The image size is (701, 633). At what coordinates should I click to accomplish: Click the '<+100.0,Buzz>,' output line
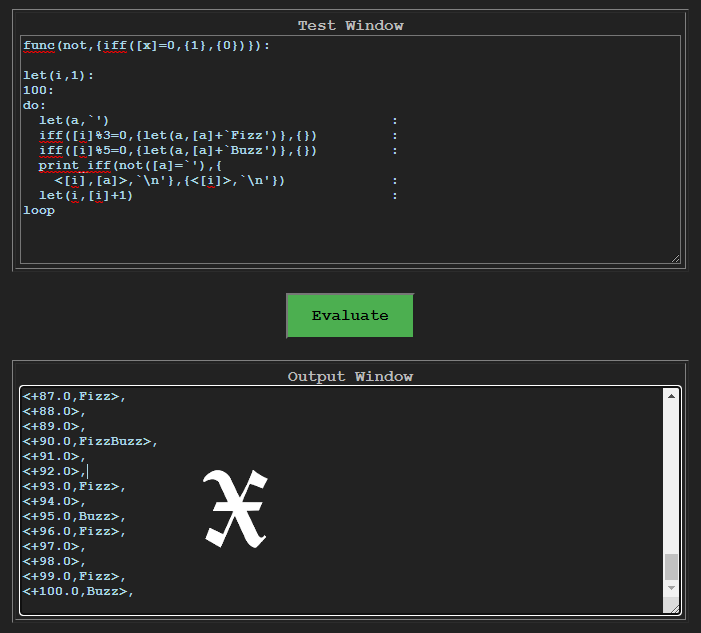(78, 591)
